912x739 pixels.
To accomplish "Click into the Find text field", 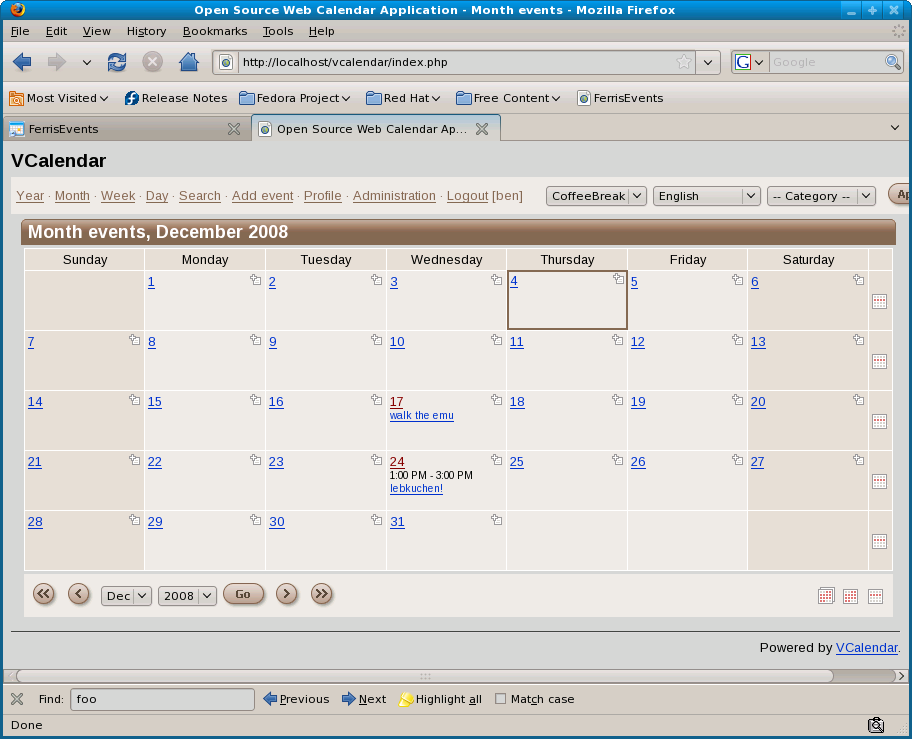I will point(162,699).
